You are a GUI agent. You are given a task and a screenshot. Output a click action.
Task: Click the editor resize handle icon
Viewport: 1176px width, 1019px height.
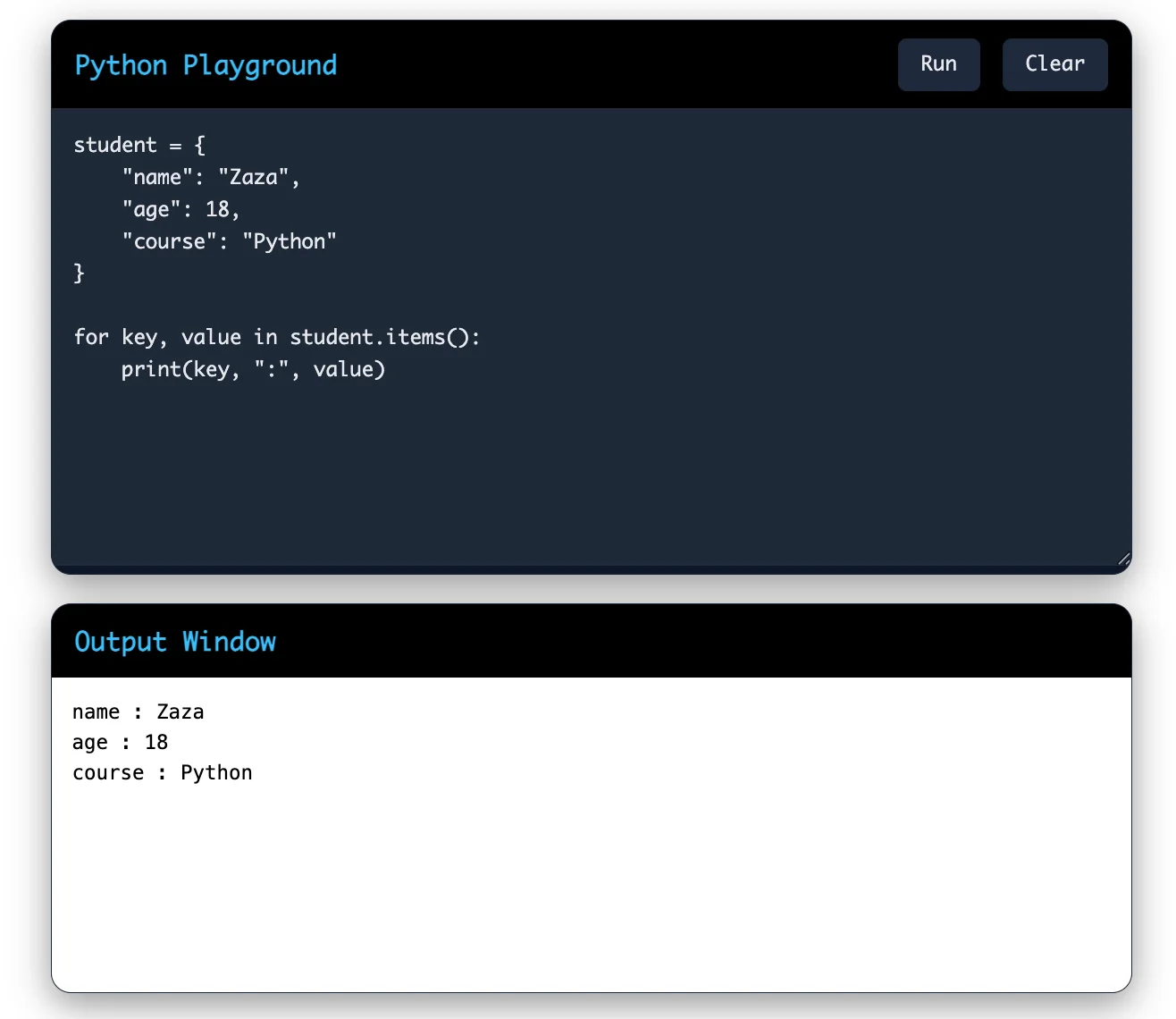(1123, 559)
